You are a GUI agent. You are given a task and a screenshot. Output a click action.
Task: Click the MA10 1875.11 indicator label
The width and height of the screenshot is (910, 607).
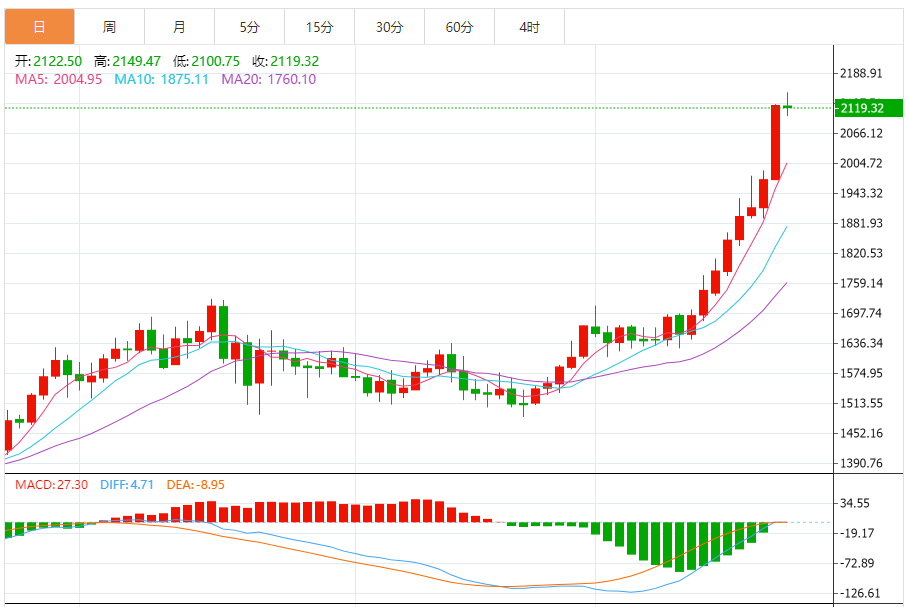(x=161, y=79)
